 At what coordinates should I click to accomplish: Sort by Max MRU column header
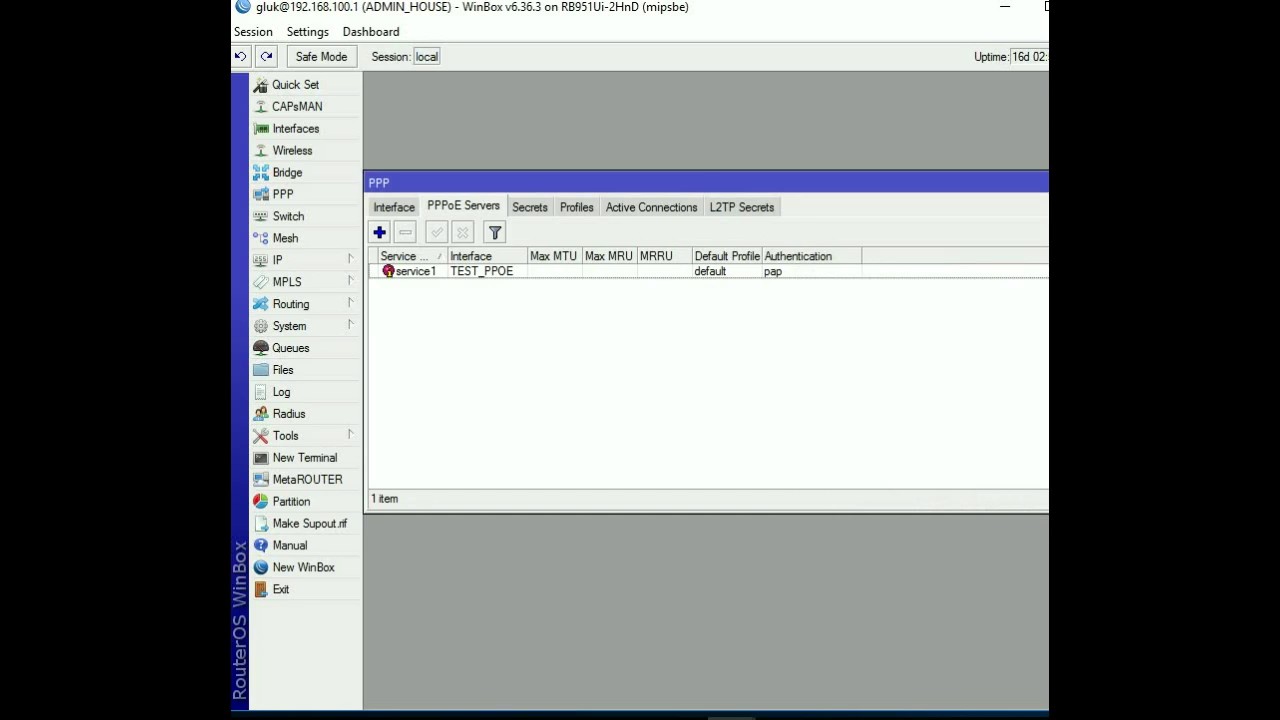[610, 257]
